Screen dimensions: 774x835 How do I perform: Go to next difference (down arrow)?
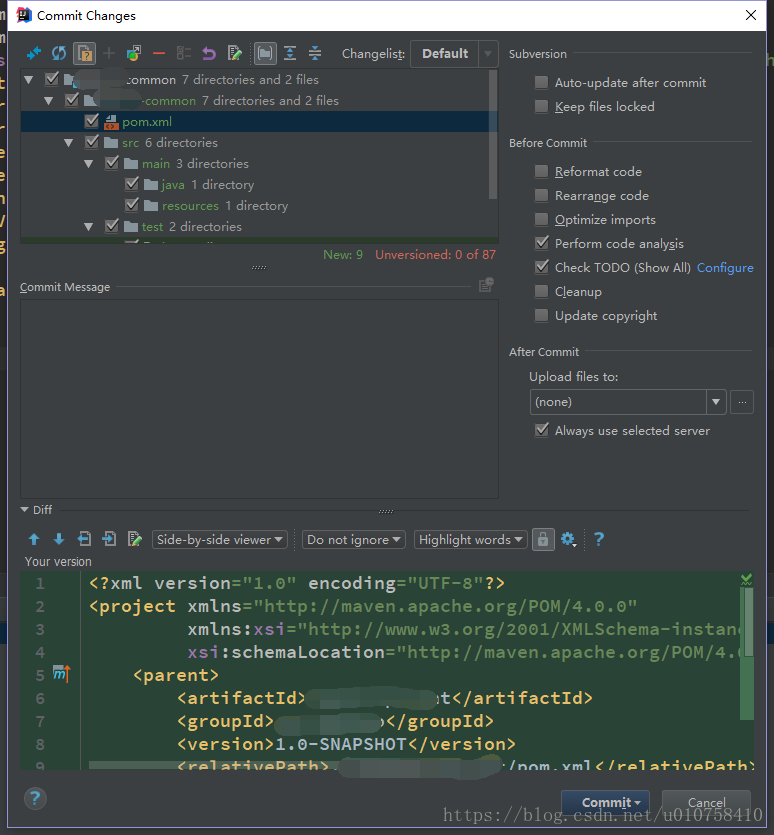(x=59, y=539)
